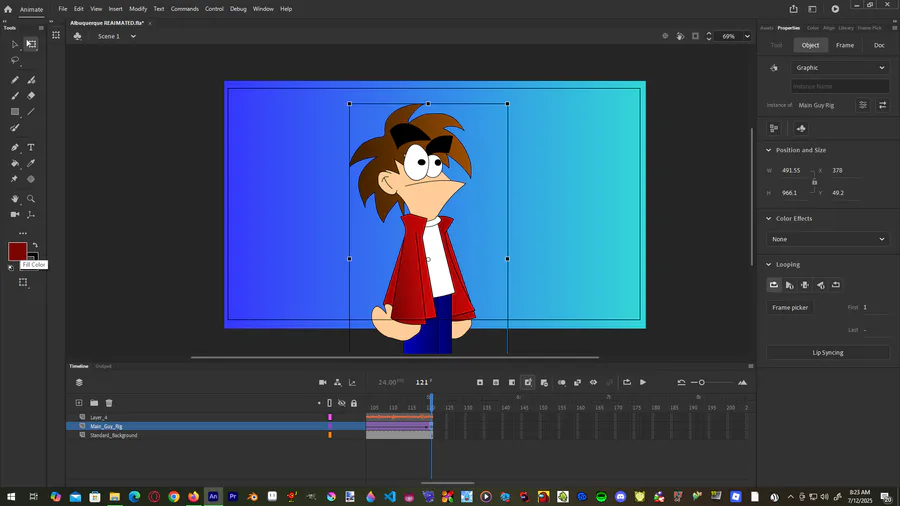Open the edit toolbar three-dots menu
900x506 pixels.
point(23,233)
